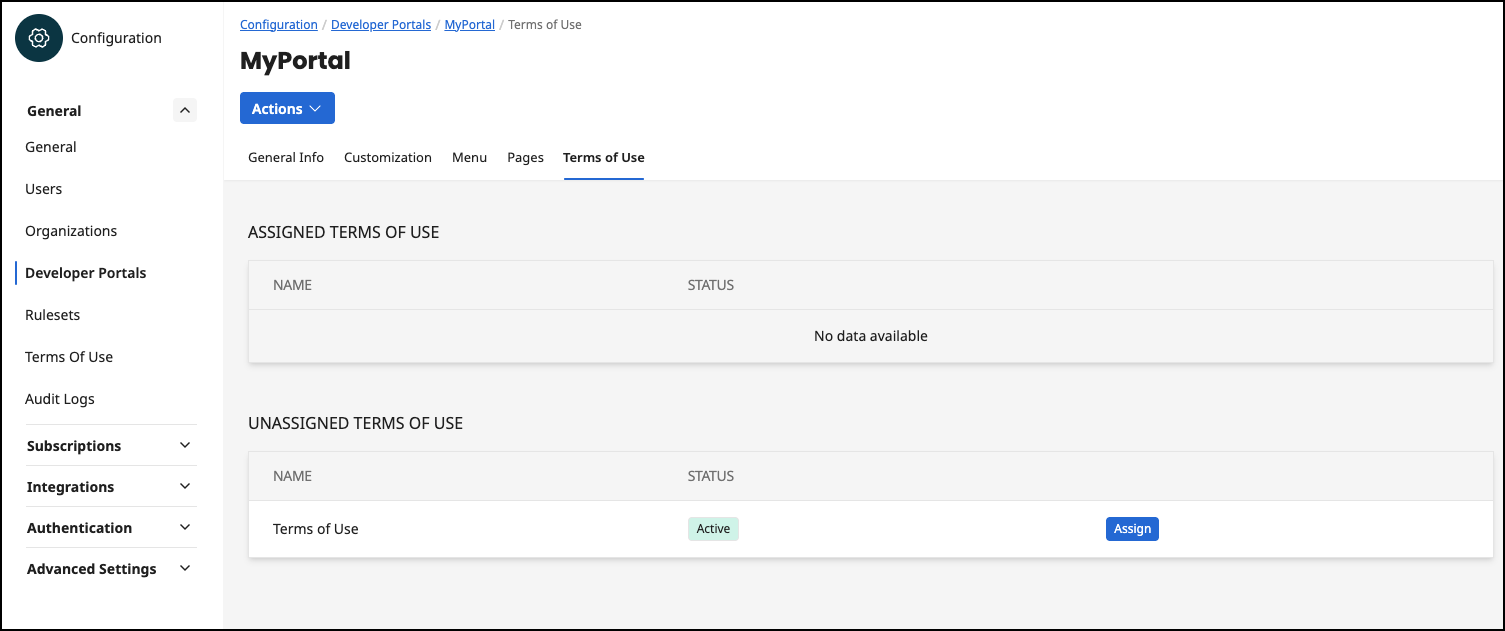Go to Rulesets configuration
This screenshot has width=1505, height=631.
pos(52,314)
